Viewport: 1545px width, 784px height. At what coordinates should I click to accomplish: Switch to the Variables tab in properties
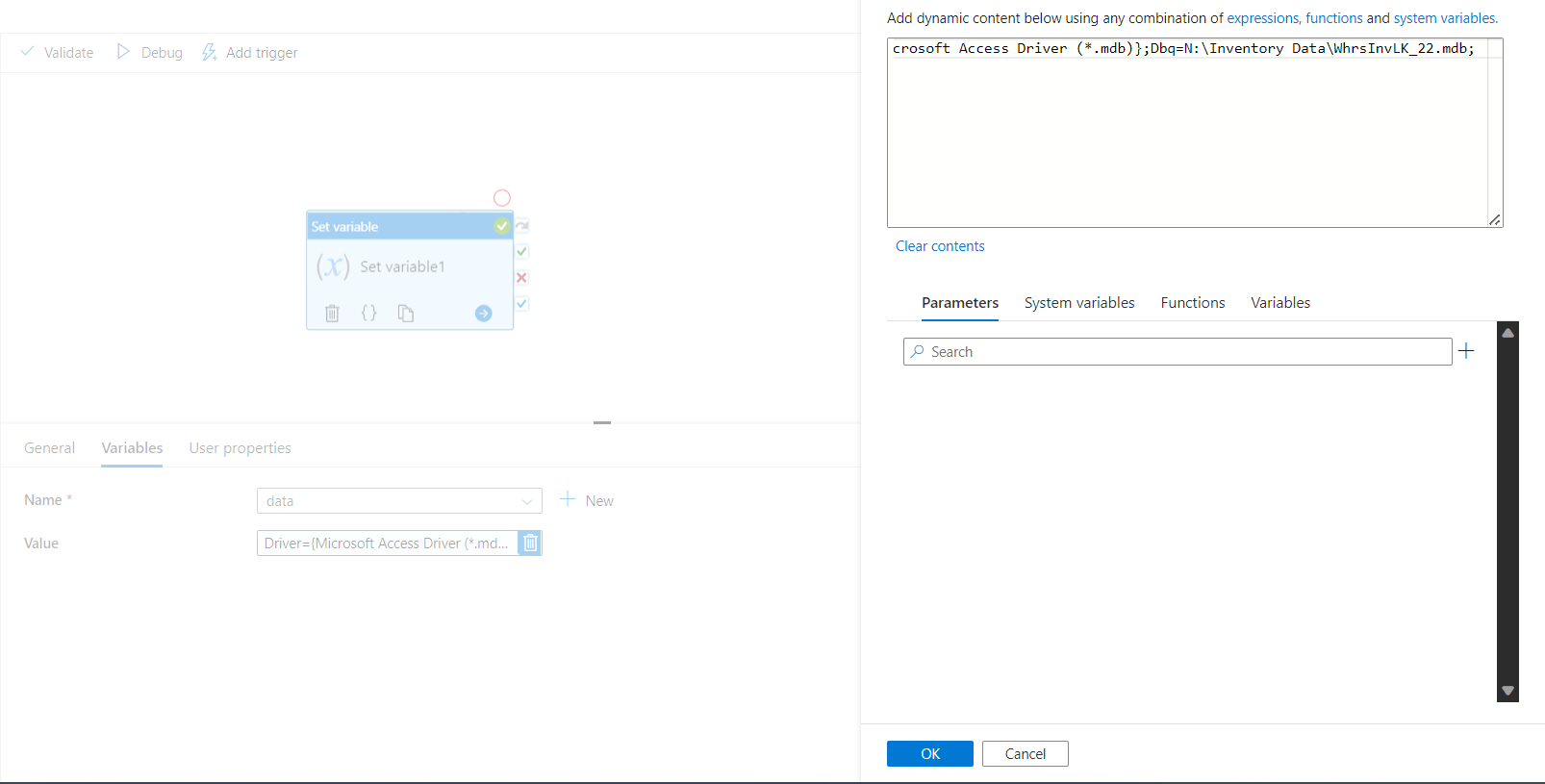(132, 448)
